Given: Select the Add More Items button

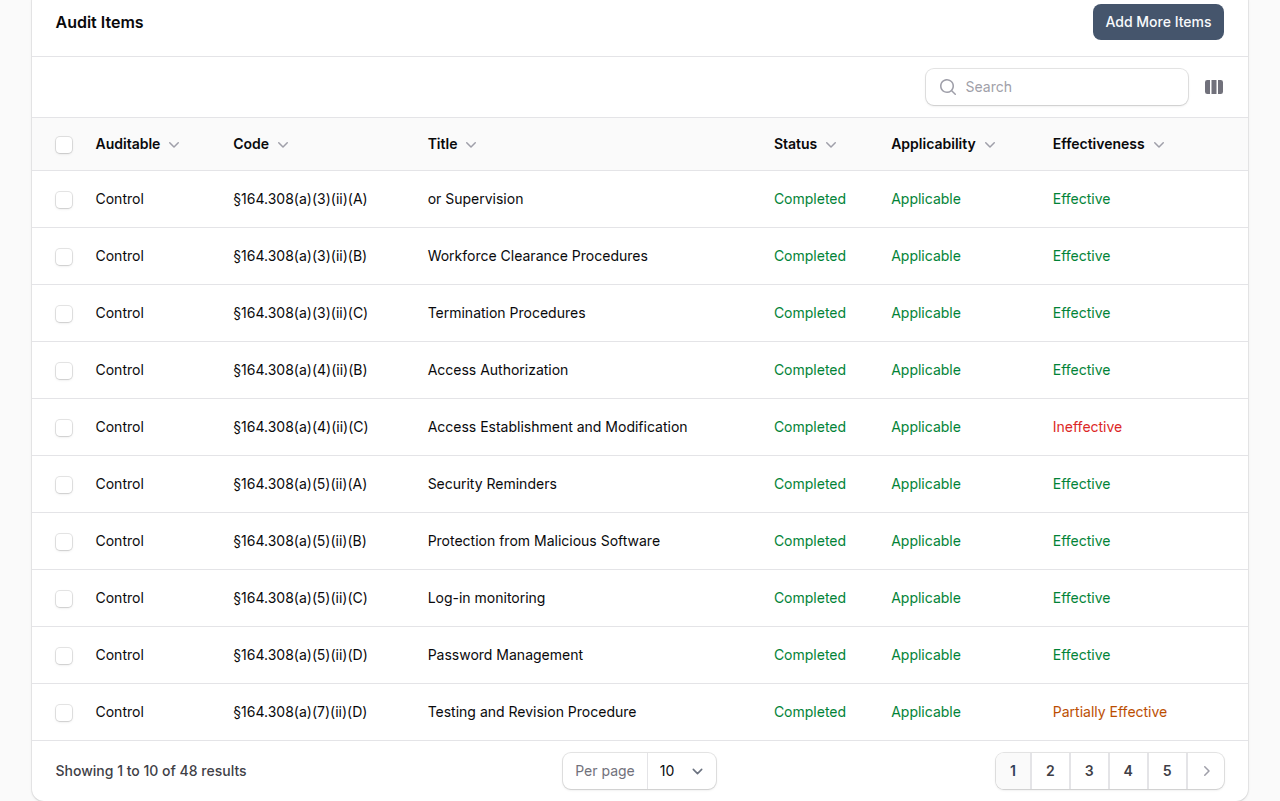Looking at the screenshot, I should (x=1158, y=21).
